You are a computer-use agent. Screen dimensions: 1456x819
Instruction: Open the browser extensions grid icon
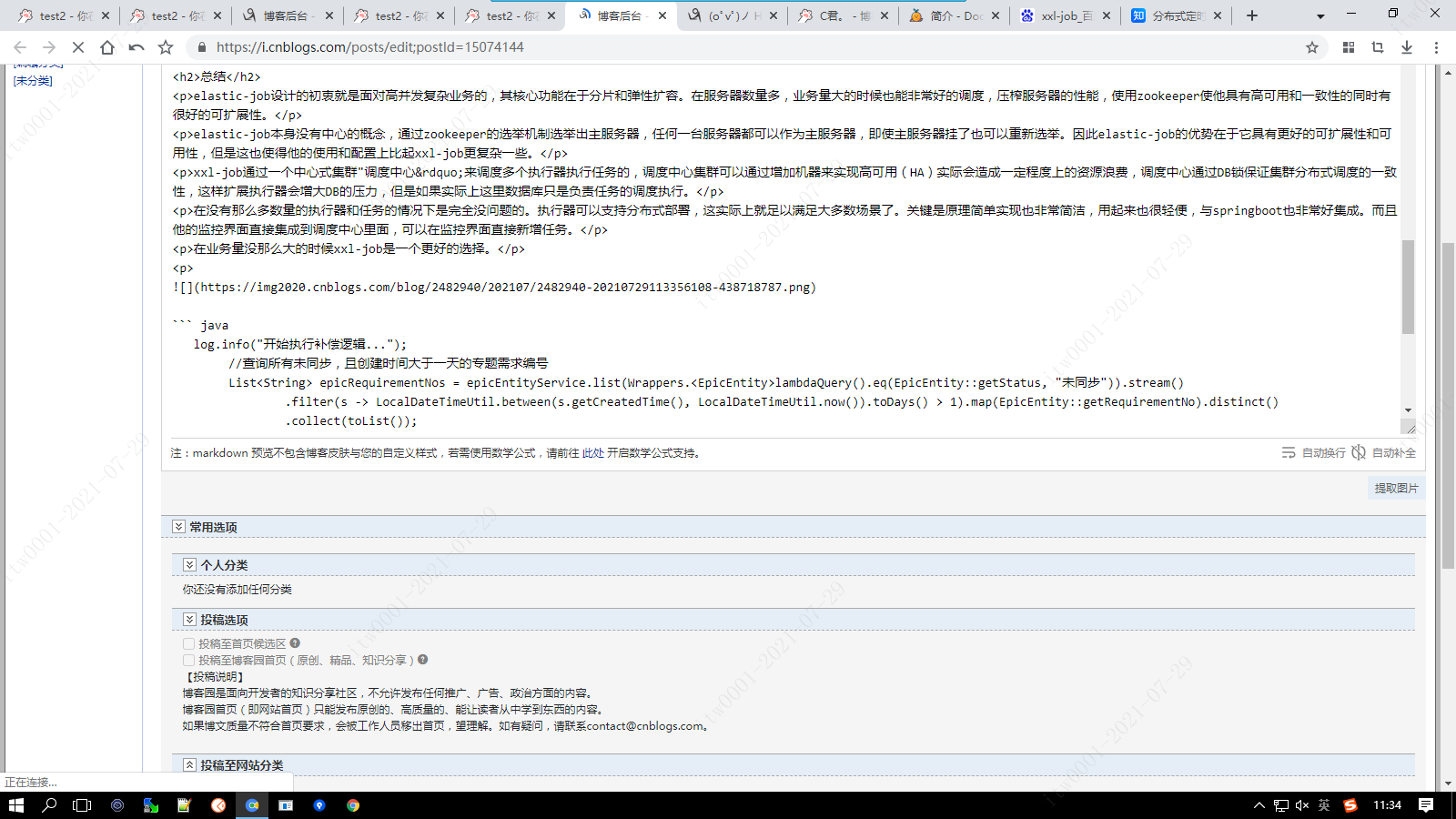pyautogui.click(x=1349, y=47)
